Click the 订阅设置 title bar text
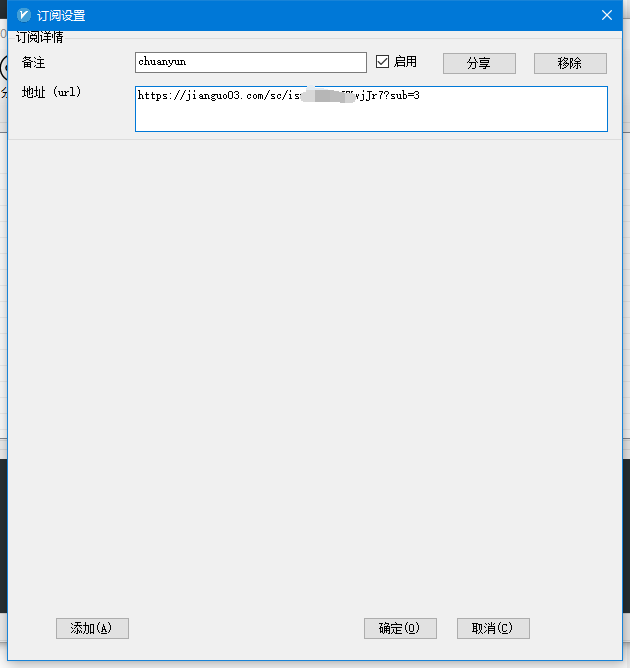The width and height of the screenshot is (630, 668). point(61,15)
